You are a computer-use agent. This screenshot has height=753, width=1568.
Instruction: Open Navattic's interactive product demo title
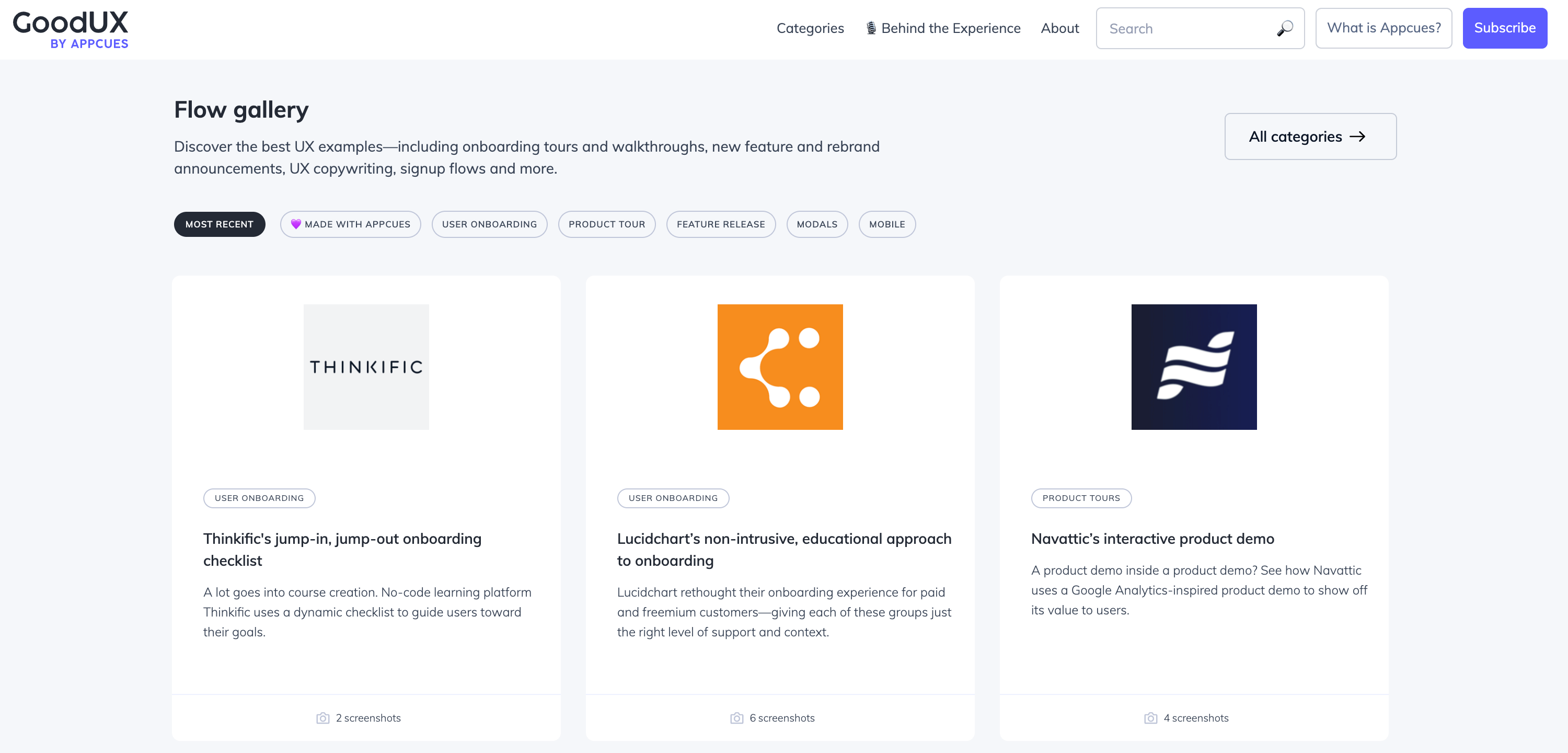1152,539
